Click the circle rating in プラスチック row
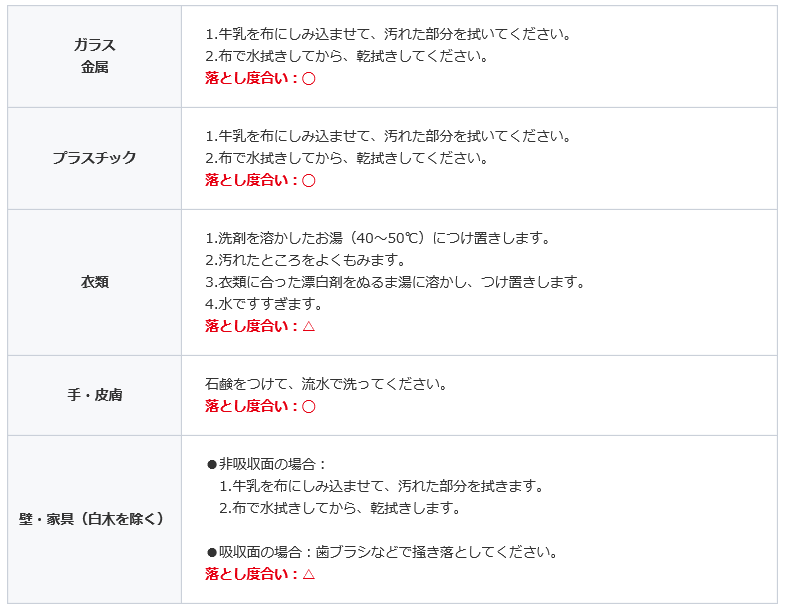This screenshot has height=613, width=786. 309,180
